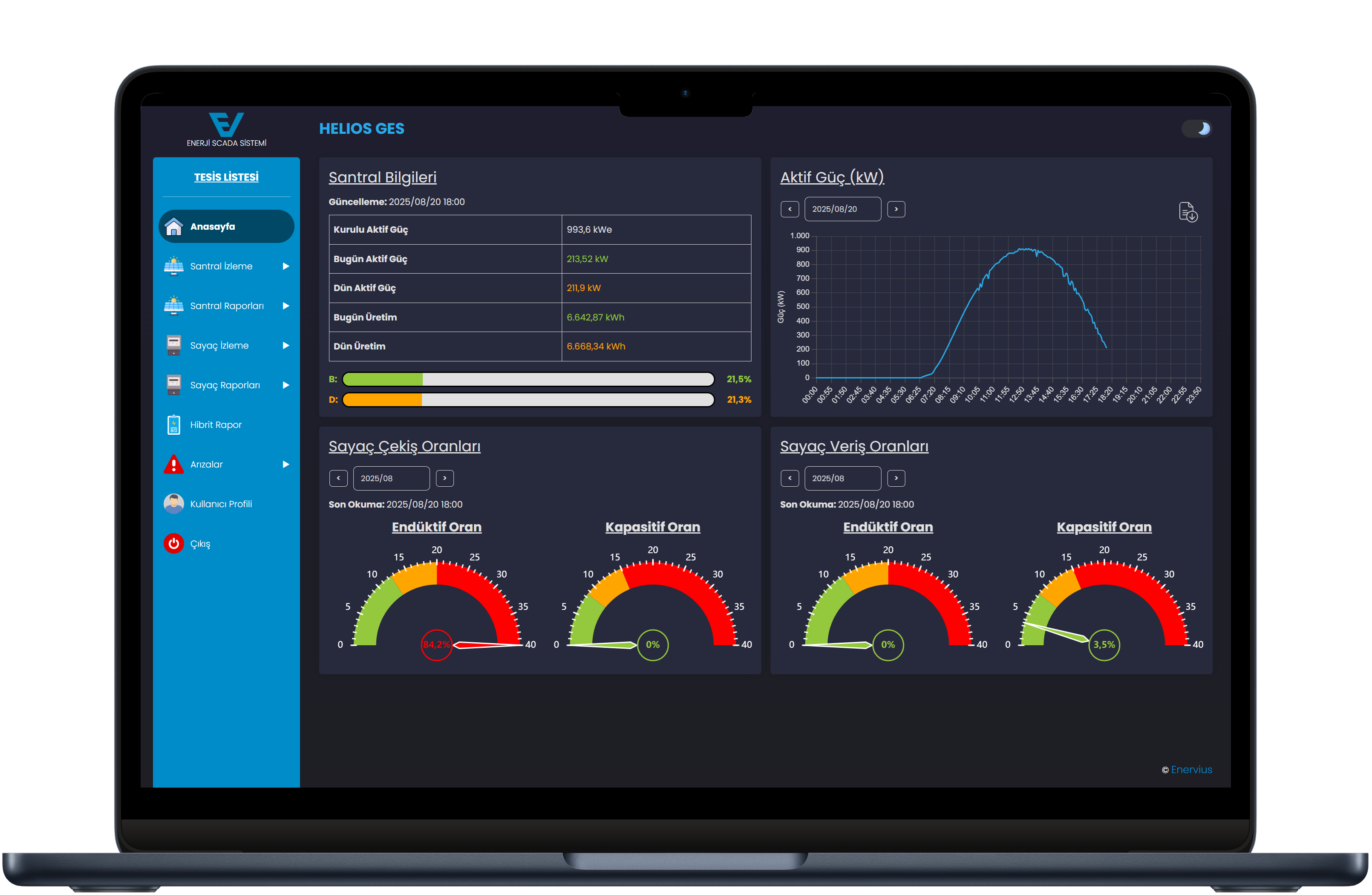Click the Arızalar warning triangle icon

click(x=173, y=464)
